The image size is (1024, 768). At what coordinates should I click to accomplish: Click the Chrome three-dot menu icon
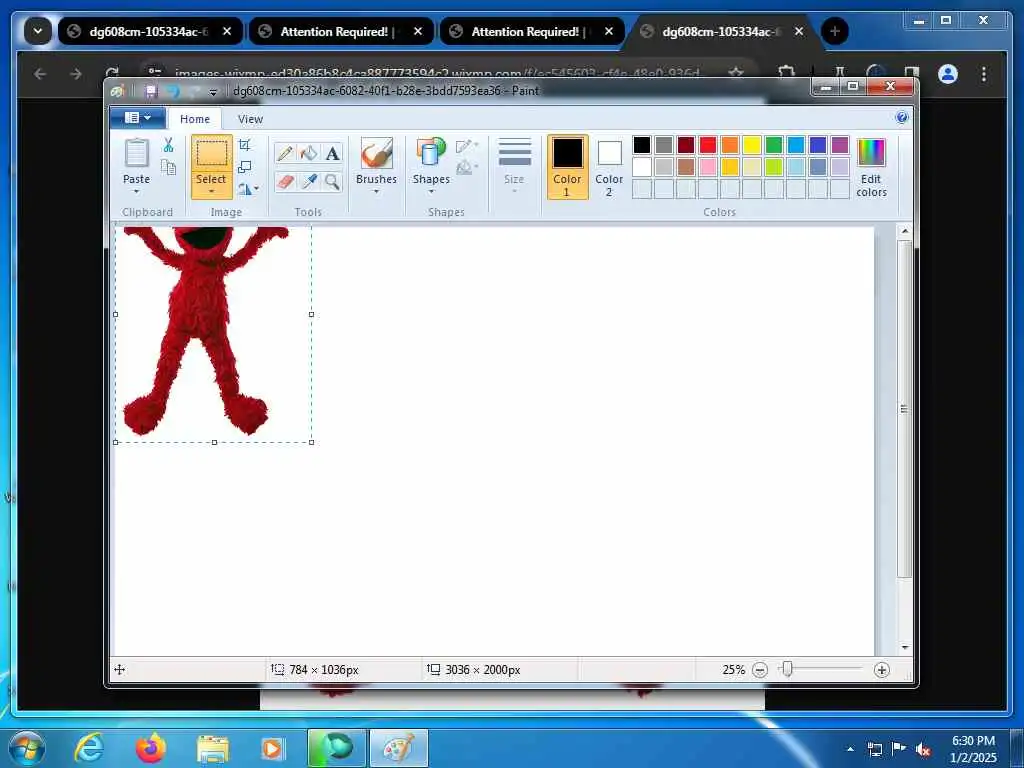pyautogui.click(x=984, y=74)
